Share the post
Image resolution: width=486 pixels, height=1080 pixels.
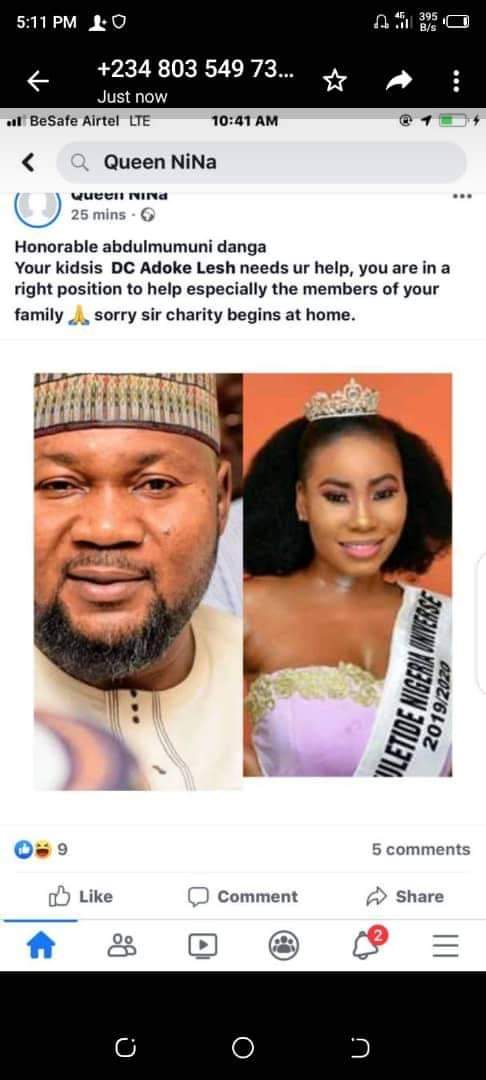point(405,896)
